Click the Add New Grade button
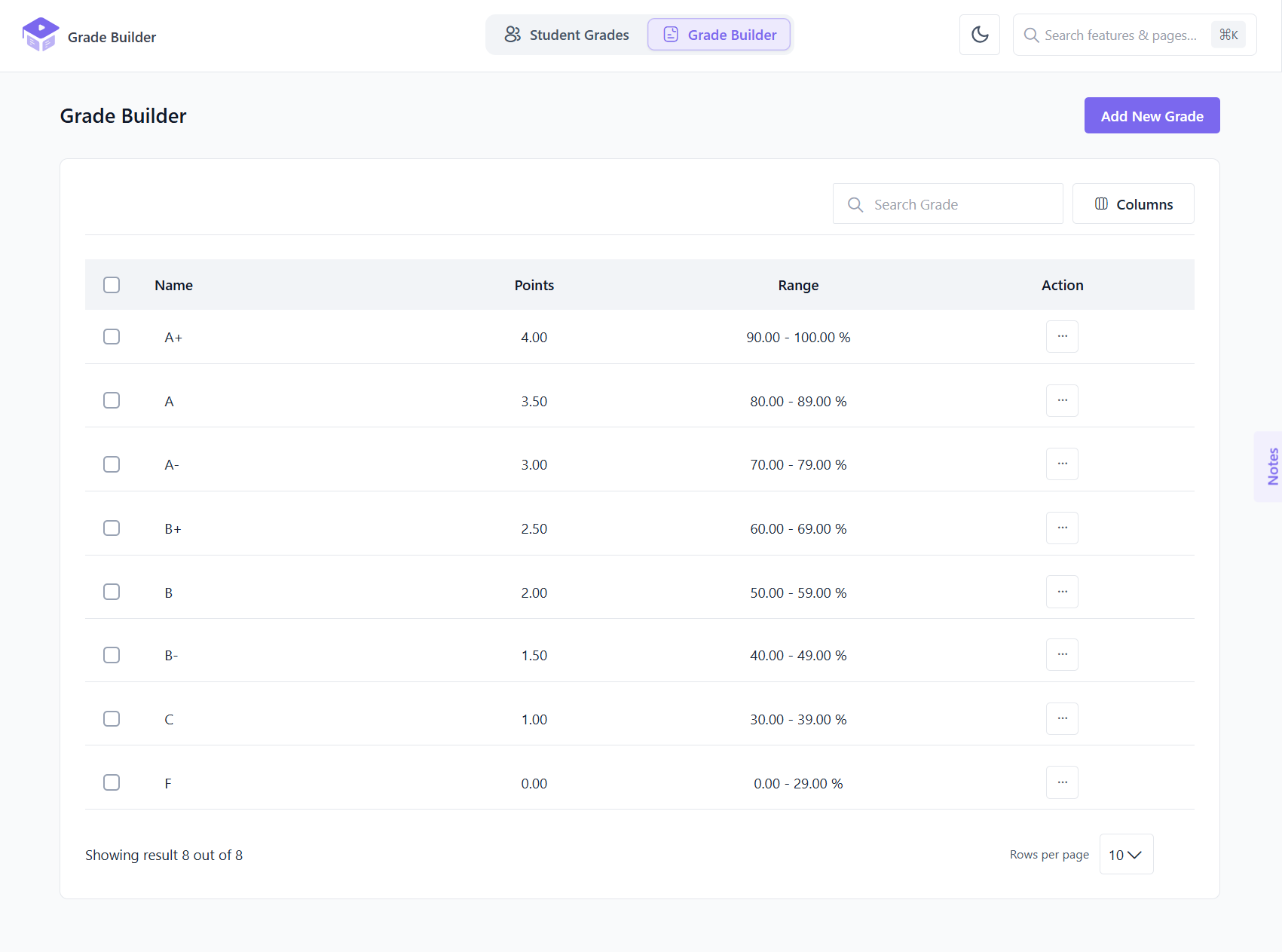Screen dimensions: 1282x952 click(1152, 115)
